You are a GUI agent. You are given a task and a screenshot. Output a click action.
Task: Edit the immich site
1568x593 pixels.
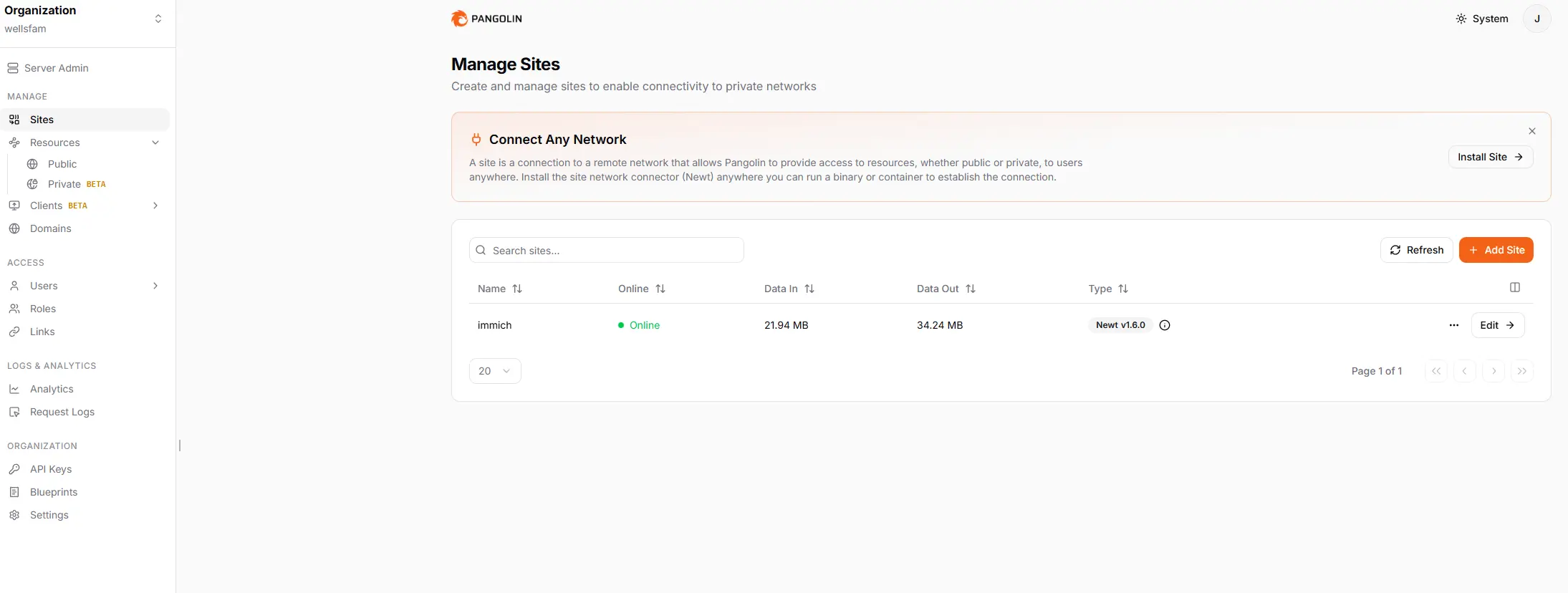click(x=1498, y=325)
